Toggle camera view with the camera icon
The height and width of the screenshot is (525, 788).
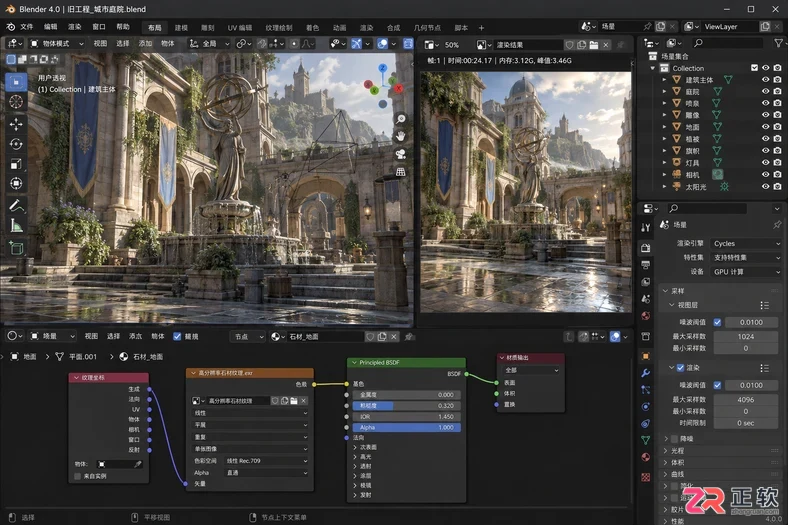(x=401, y=154)
